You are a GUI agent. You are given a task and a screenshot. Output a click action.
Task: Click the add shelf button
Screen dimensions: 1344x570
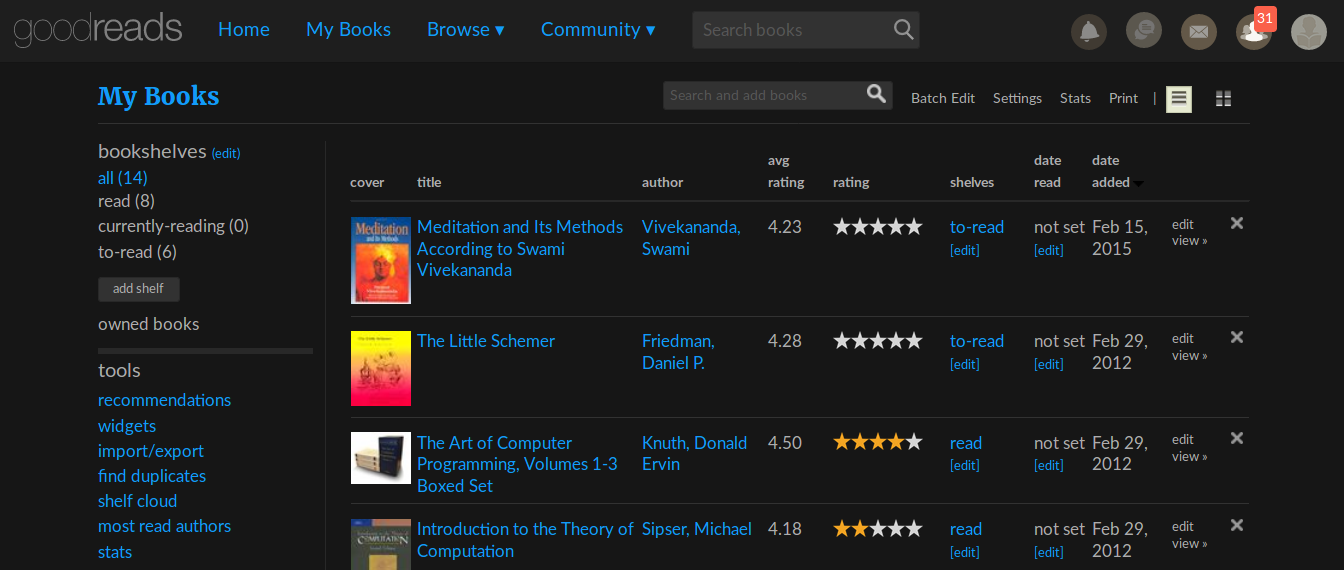[138, 289]
